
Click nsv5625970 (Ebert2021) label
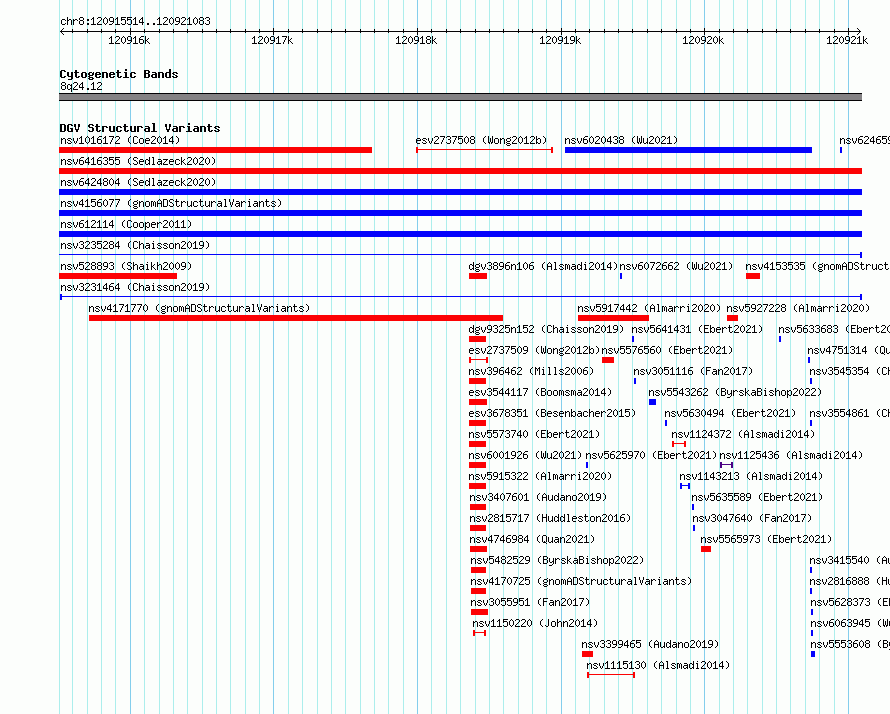652,455
